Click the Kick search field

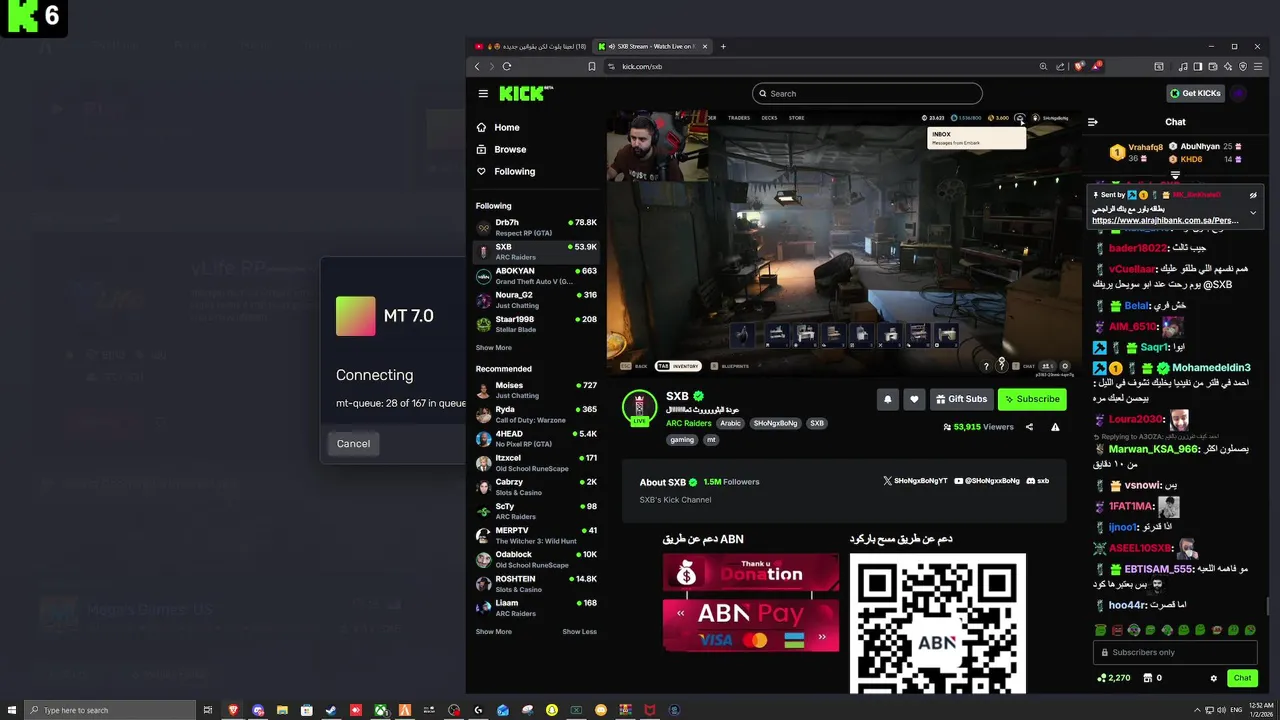[867, 93]
